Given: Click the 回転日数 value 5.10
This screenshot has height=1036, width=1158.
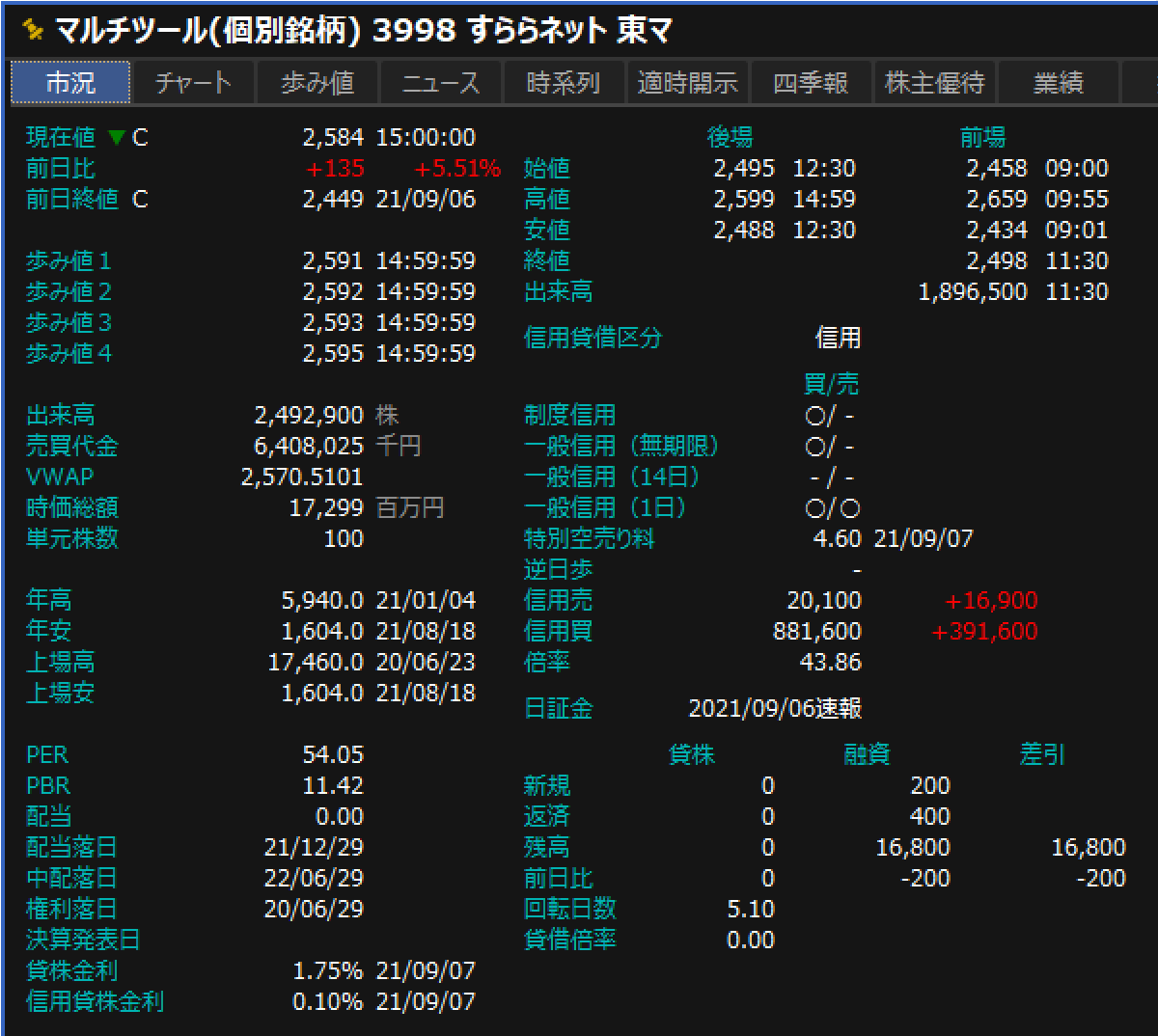Looking at the screenshot, I should (x=751, y=910).
